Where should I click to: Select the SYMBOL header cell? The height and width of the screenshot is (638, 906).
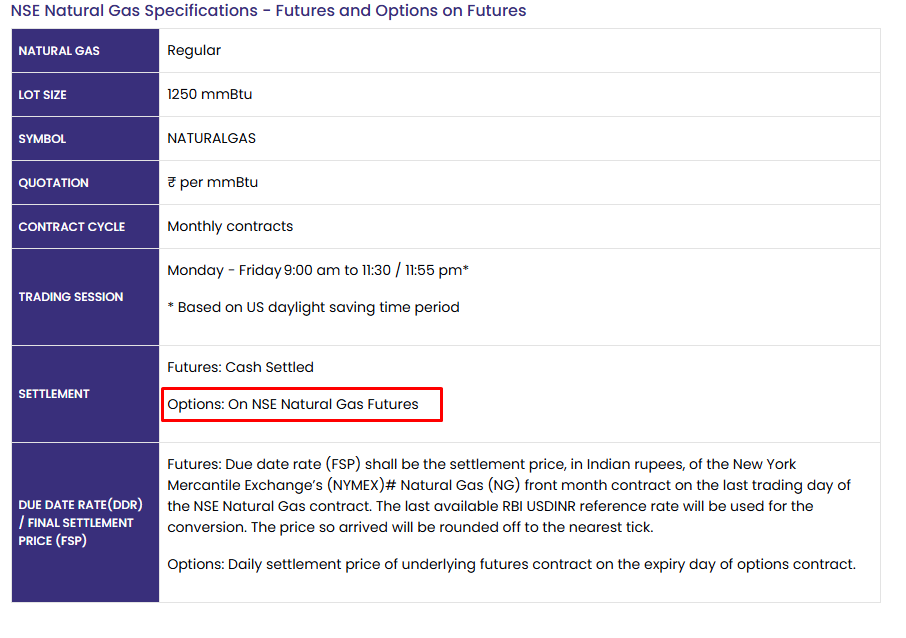[86, 139]
